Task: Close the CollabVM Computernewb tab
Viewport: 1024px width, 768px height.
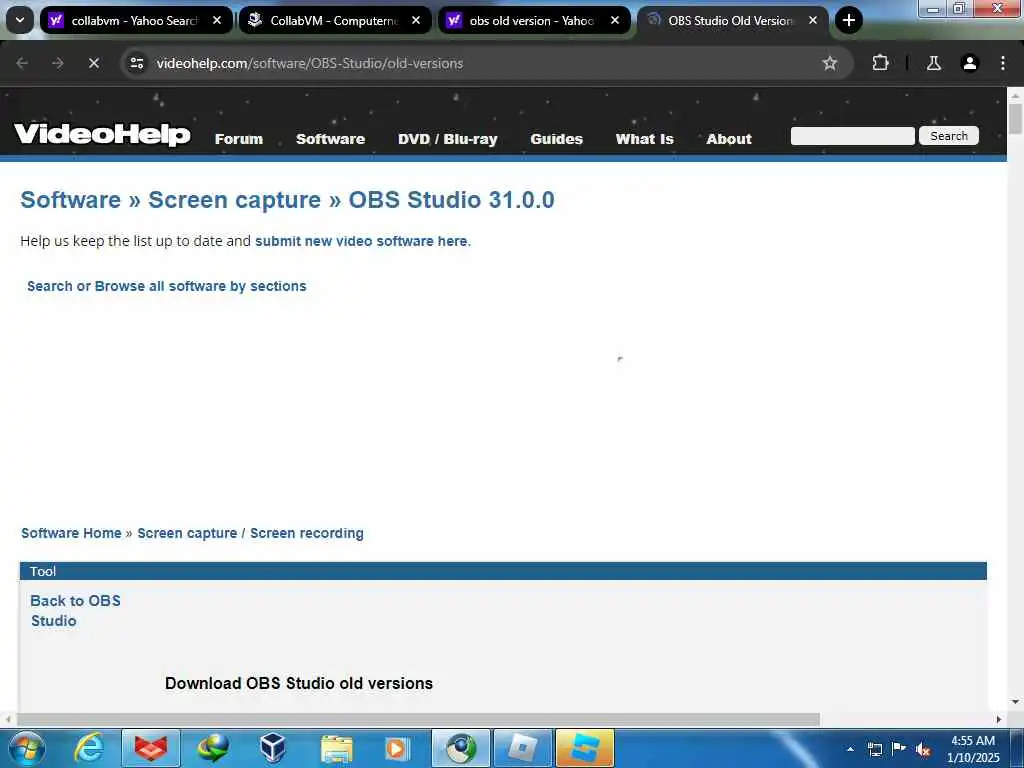Action: point(416,20)
